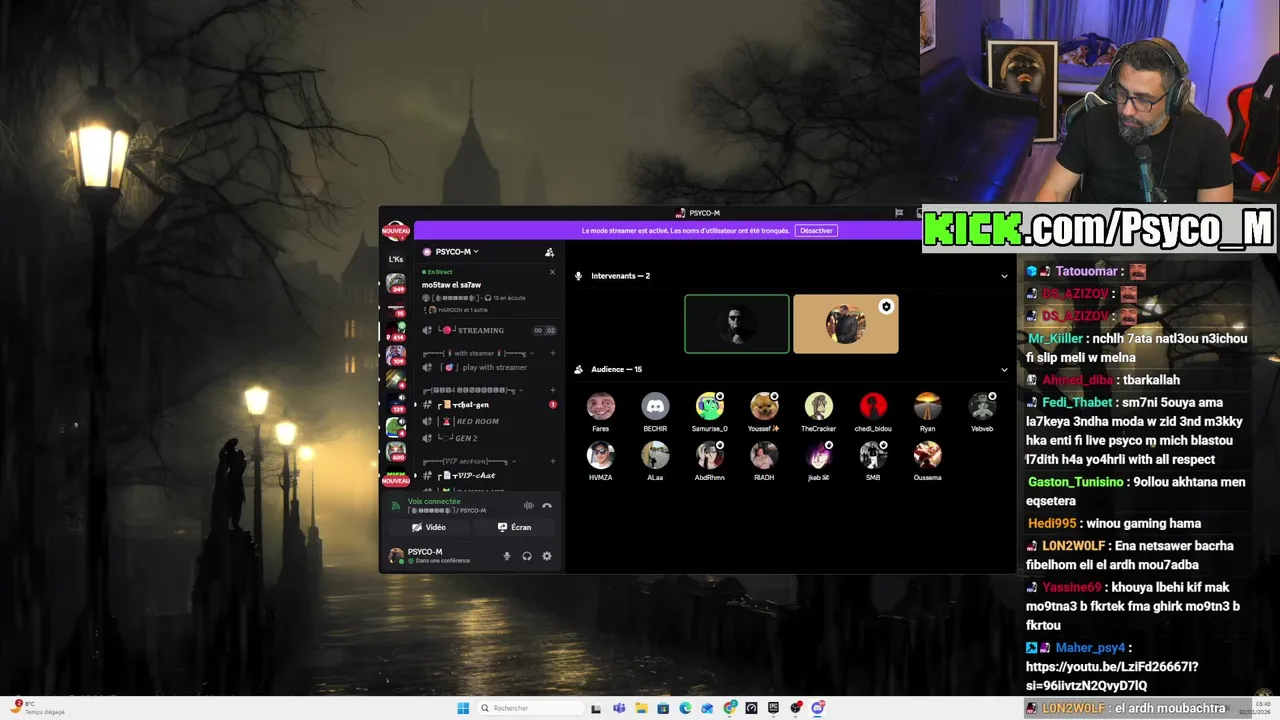Click the Écran share button
Image resolution: width=1280 pixels, height=720 pixels.
coord(514,527)
